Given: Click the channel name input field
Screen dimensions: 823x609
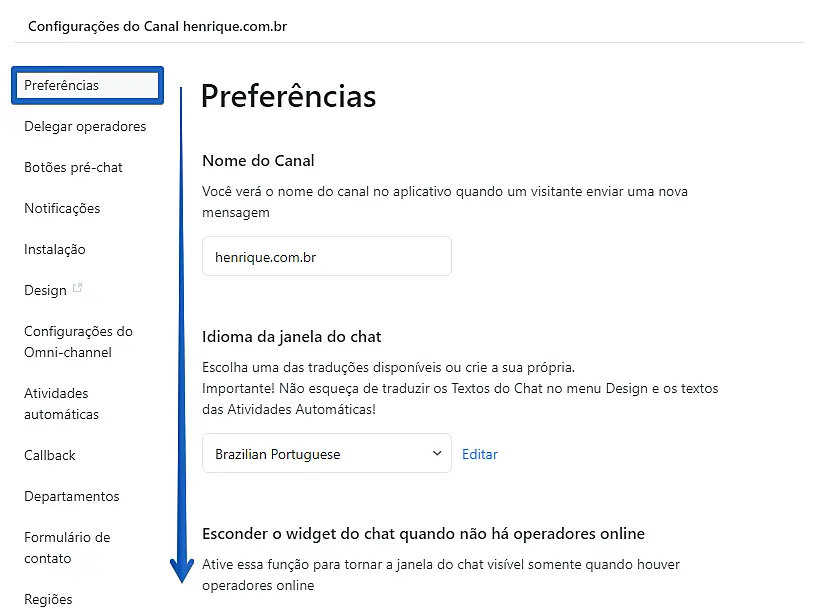Looking at the screenshot, I should click(x=326, y=257).
